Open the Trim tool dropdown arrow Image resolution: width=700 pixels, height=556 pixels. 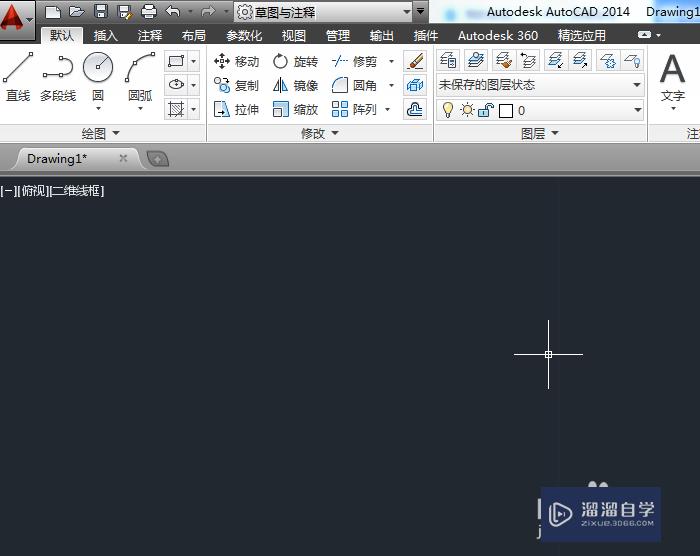tap(392, 61)
